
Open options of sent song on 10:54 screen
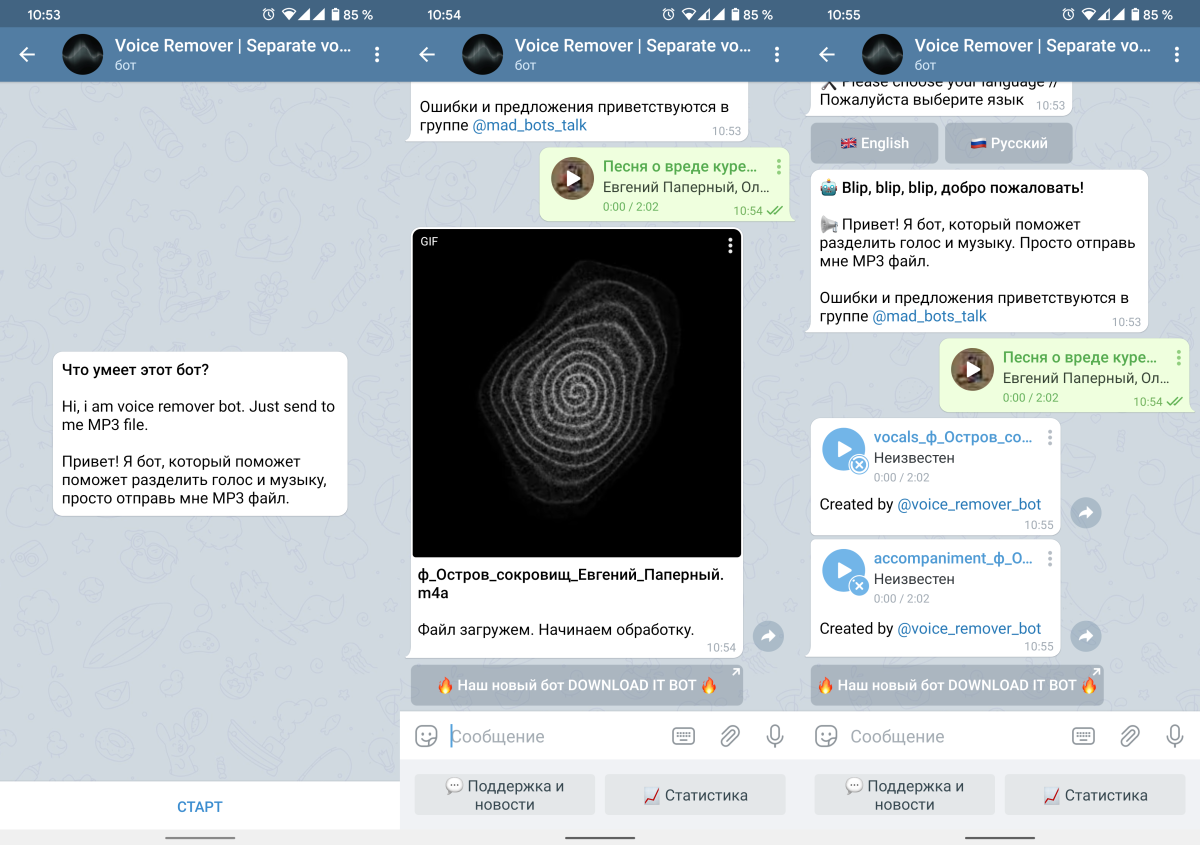click(778, 168)
